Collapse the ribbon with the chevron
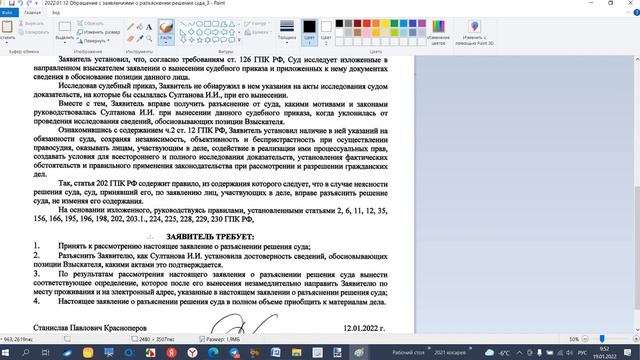This screenshot has height=360, width=640. (628, 13)
